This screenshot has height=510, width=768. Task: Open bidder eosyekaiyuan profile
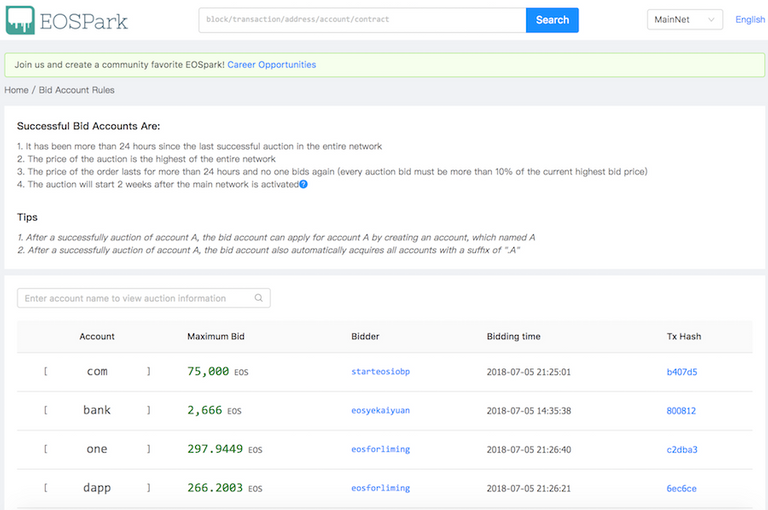pos(380,411)
